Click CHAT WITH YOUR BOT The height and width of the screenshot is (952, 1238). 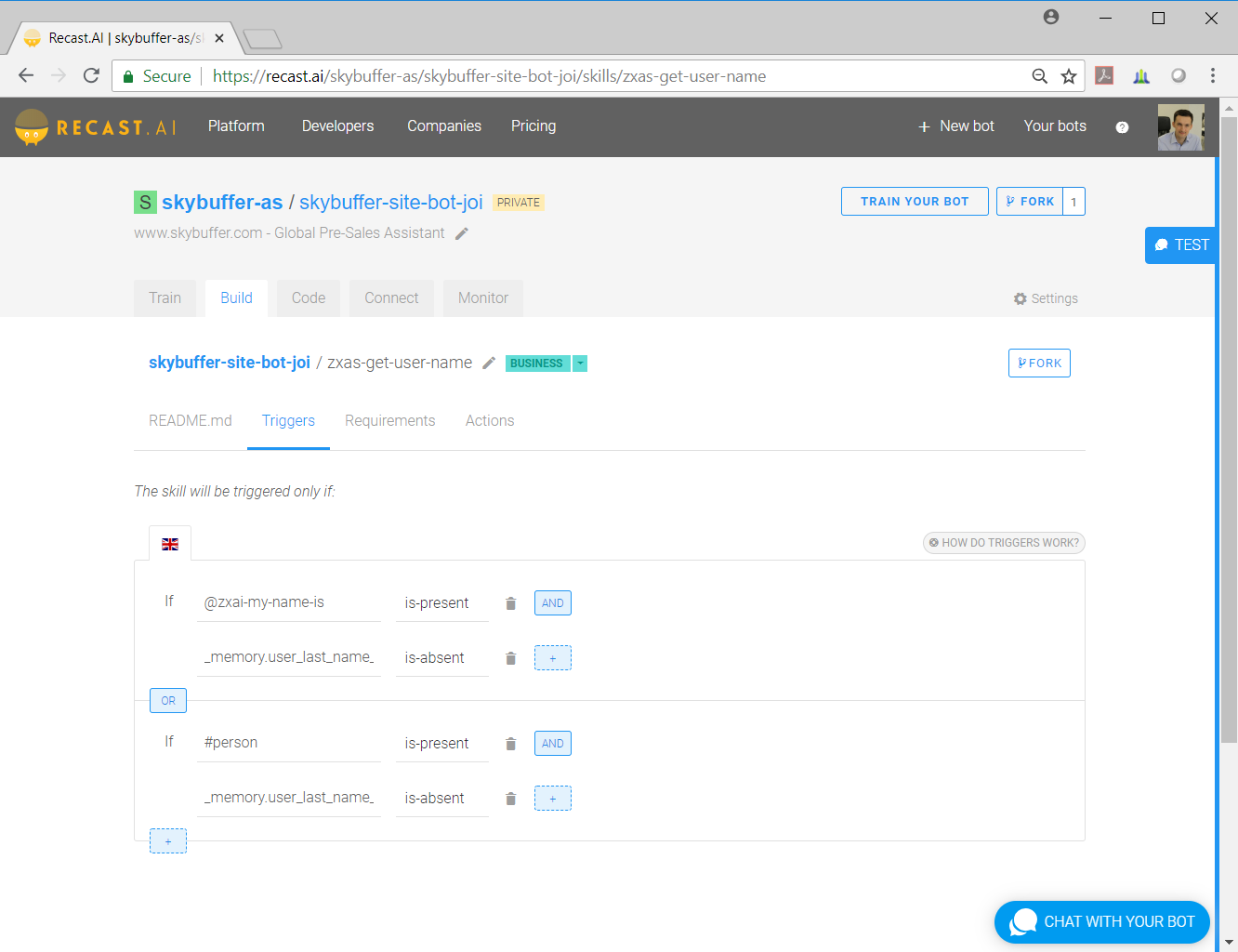coord(1102,922)
